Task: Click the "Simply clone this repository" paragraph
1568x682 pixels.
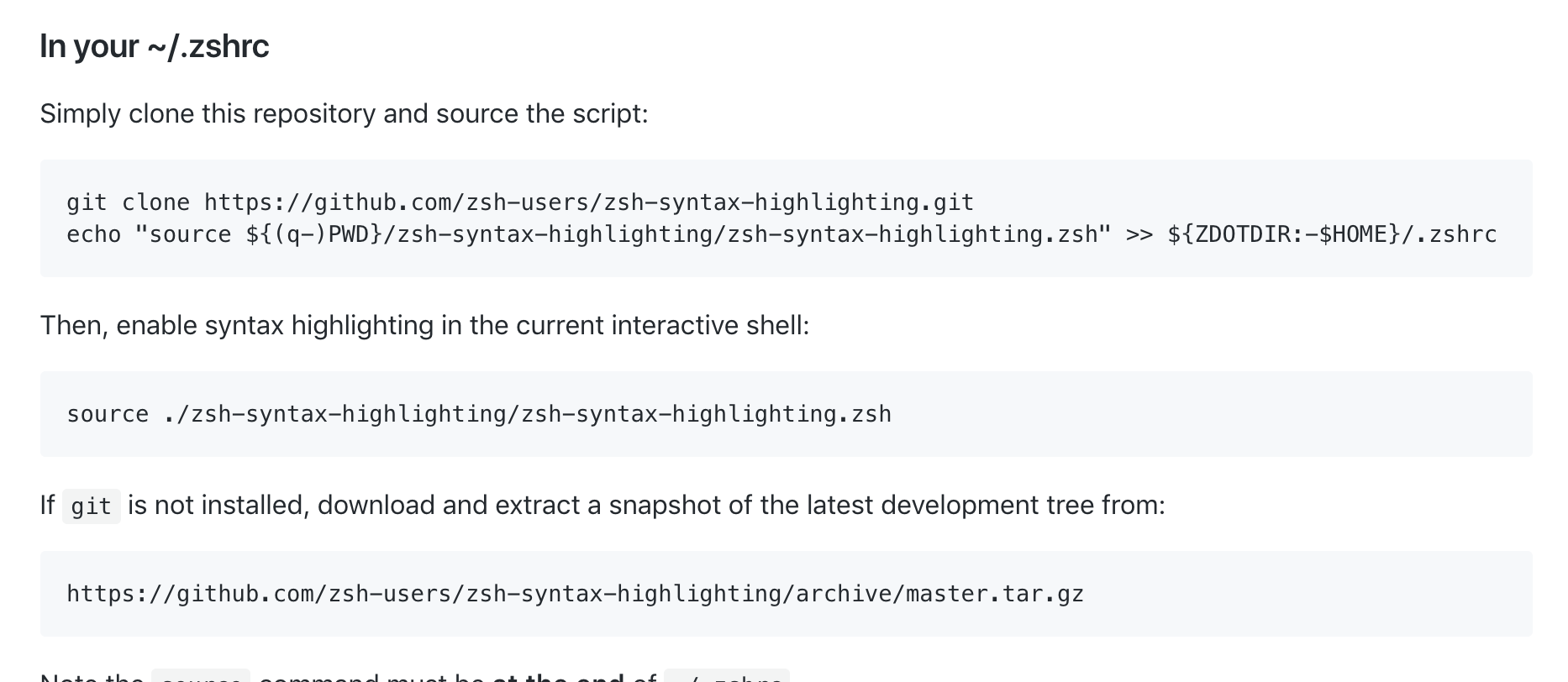Action: 344,113
